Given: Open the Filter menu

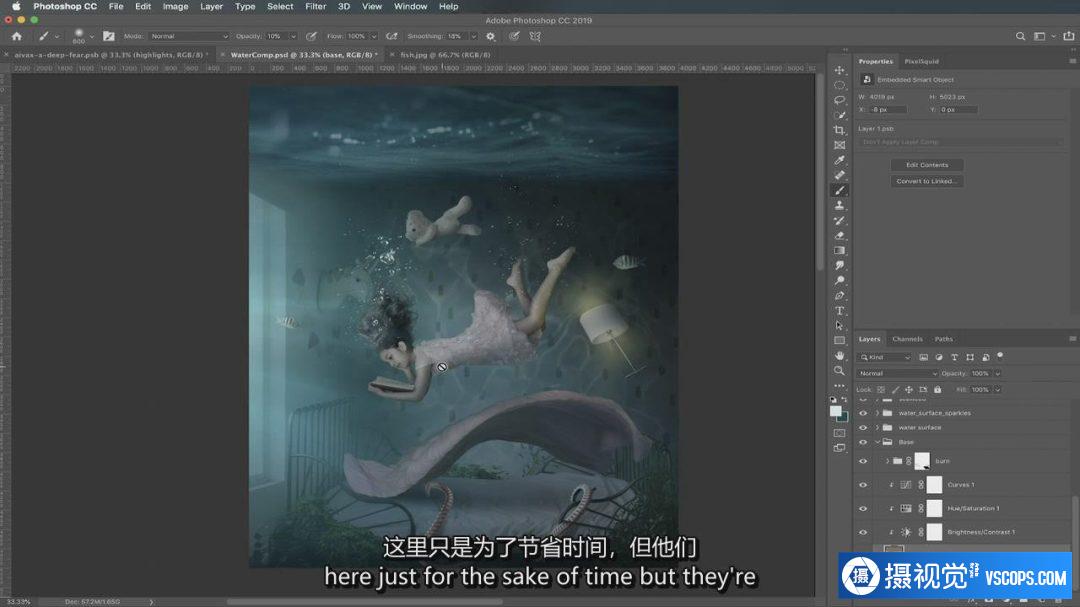Looking at the screenshot, I should (x=315, y=6).
